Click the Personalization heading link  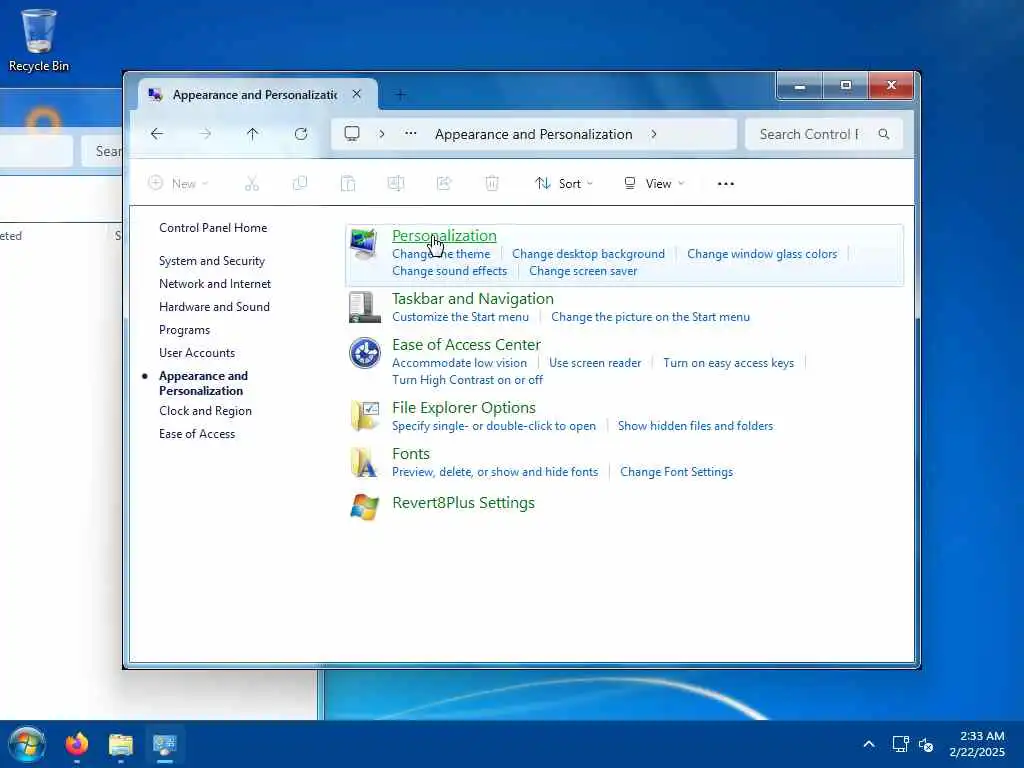point(444,235)
